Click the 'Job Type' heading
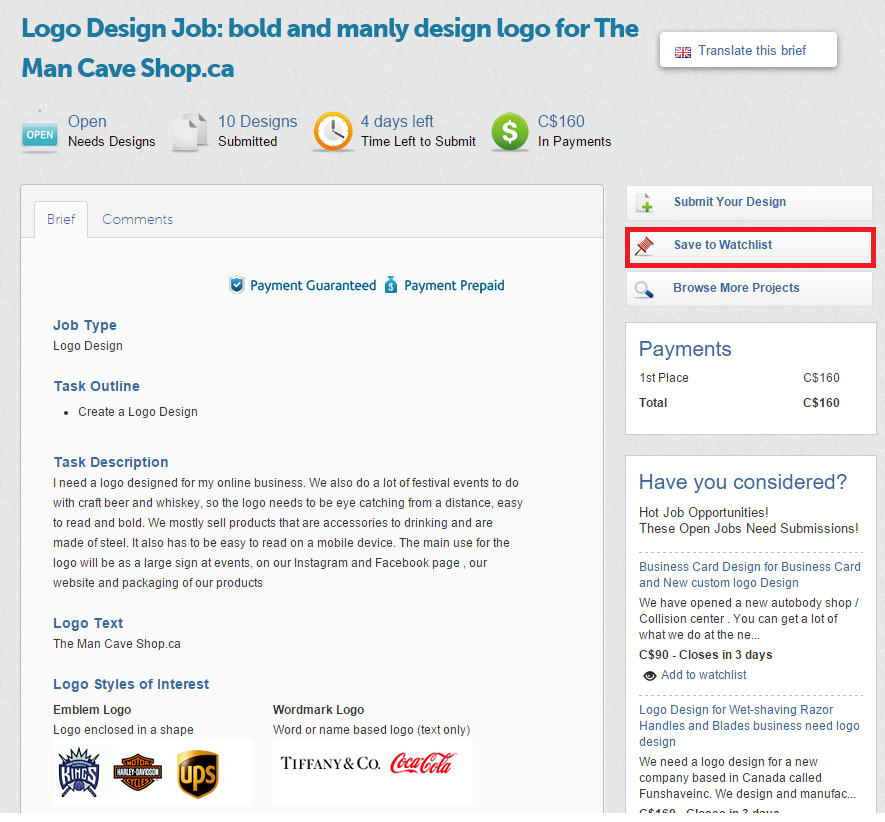The image size is (885, 822). coord(85,325)
